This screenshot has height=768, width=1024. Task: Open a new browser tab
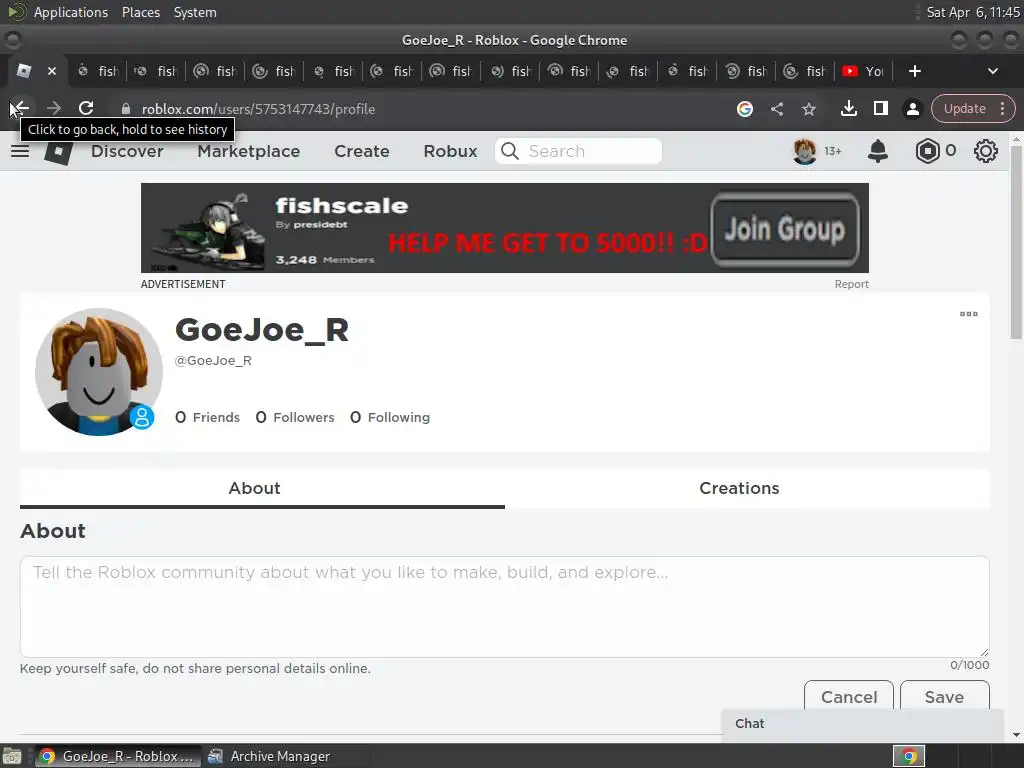914,71
